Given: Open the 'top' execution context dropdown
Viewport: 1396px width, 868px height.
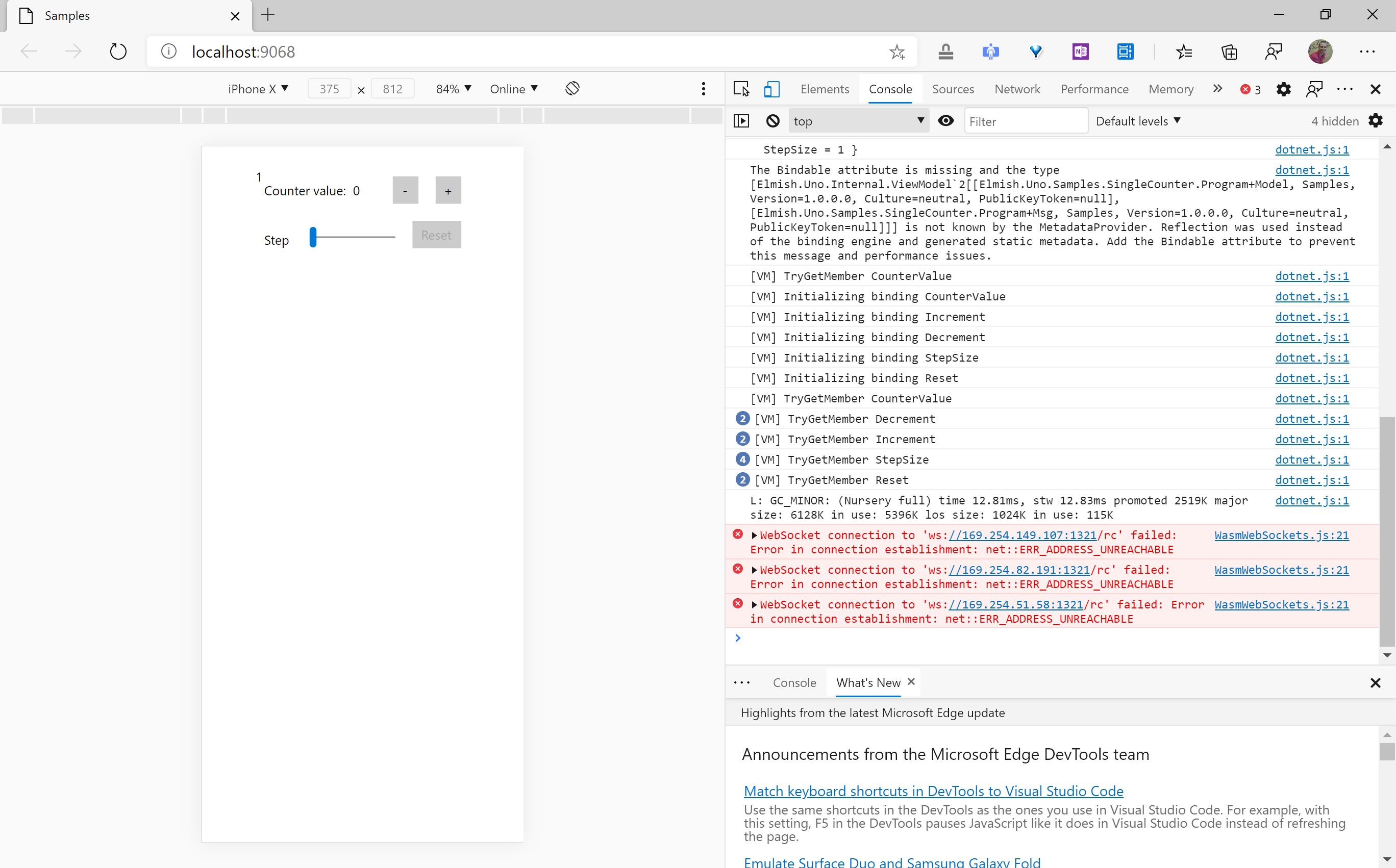Looking at the screenshot, I should coord(858,120).
